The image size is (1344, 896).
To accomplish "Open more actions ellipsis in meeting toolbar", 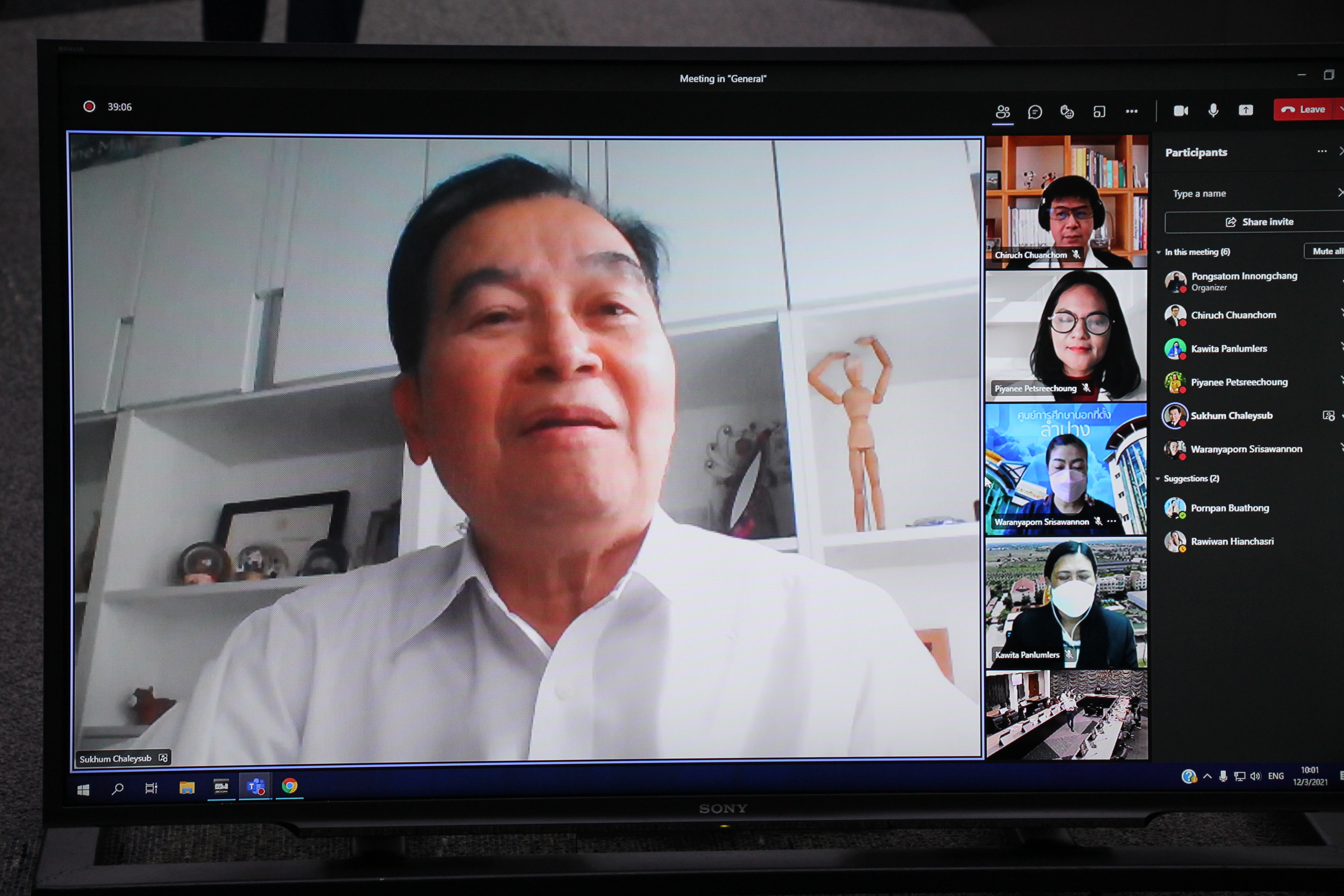I will click(x=1131, y=111).
